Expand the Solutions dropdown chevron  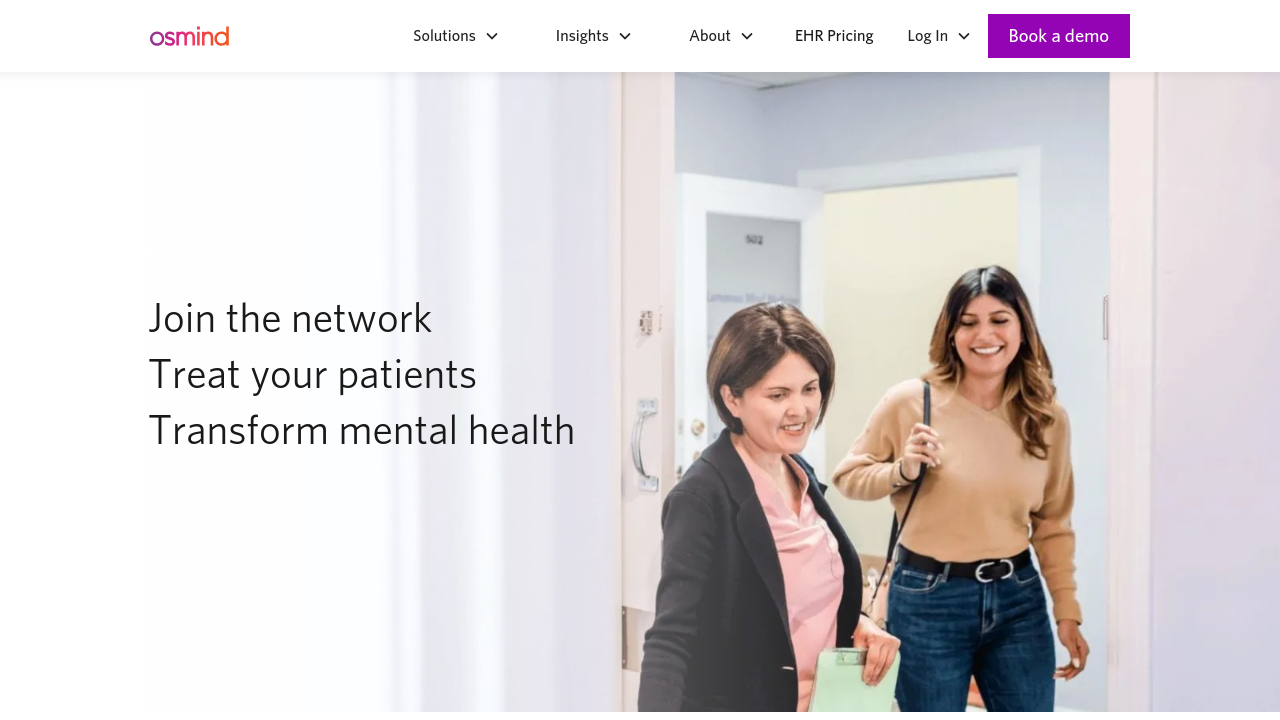click(x=492, y=36)
